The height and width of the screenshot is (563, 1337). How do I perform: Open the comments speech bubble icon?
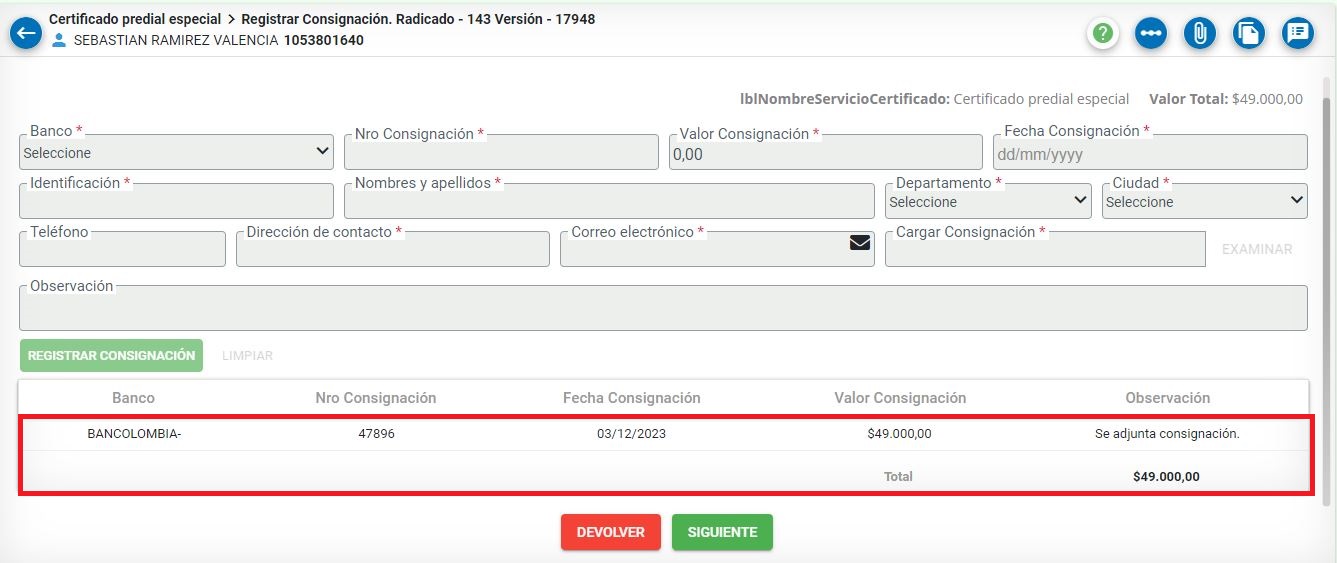click(1297, 33)
